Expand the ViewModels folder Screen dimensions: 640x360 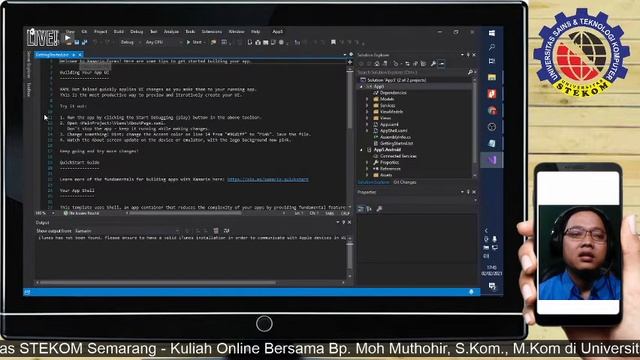[x=367, y=111]
